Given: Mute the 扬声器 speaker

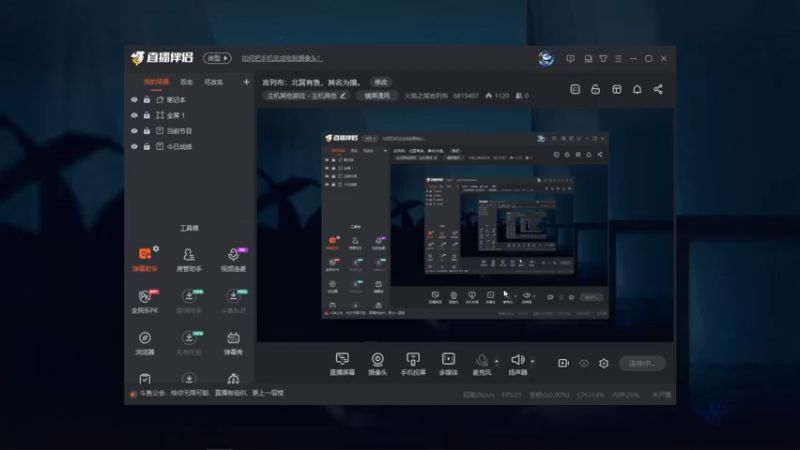Looking at the screenshot, I should pyautogui.click(x=517, y=364).
